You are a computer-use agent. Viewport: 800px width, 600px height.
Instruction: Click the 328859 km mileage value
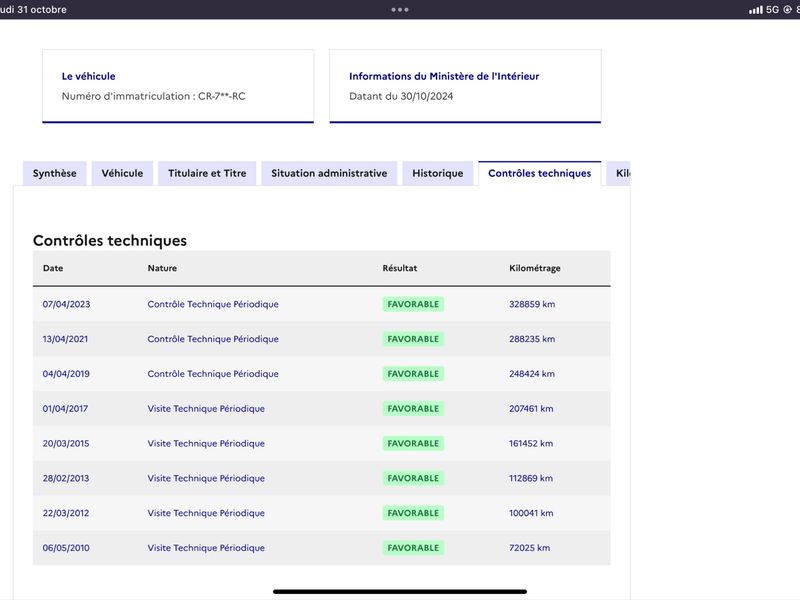click(532, 304)
